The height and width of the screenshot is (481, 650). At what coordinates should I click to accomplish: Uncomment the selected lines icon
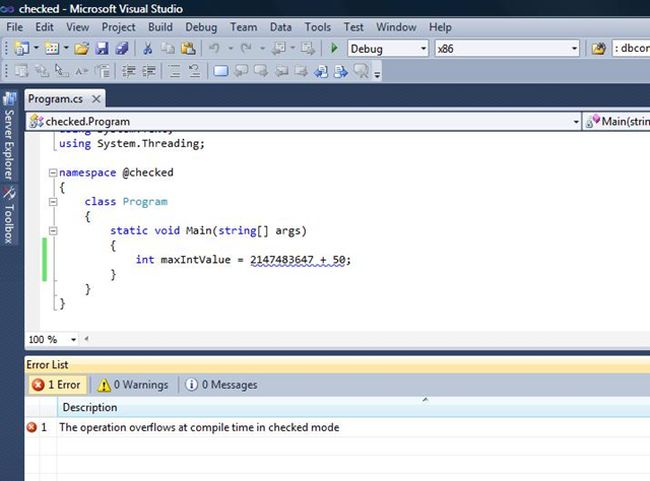point(194,71)
